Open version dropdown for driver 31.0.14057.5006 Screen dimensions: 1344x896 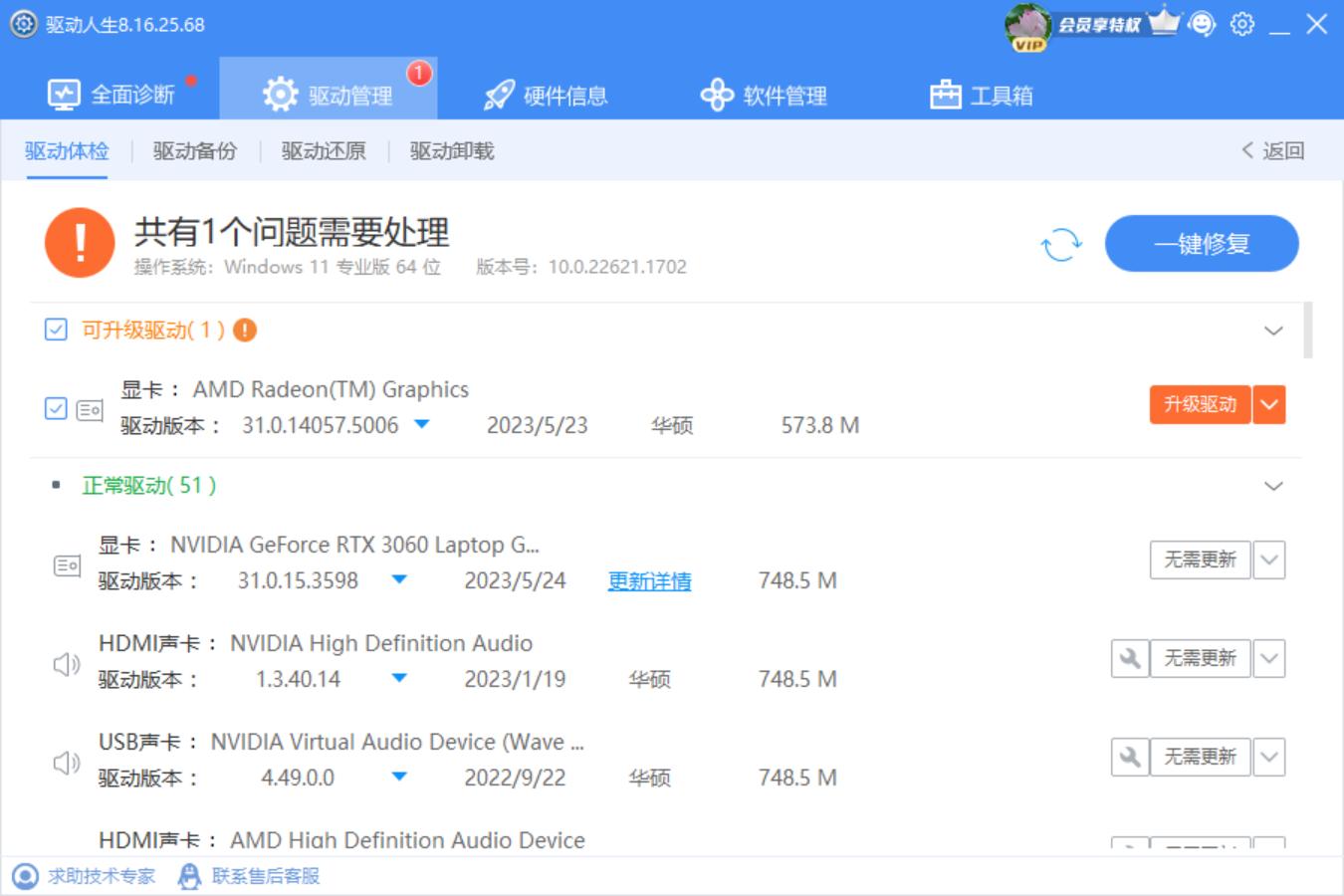(x=421, y=424)
